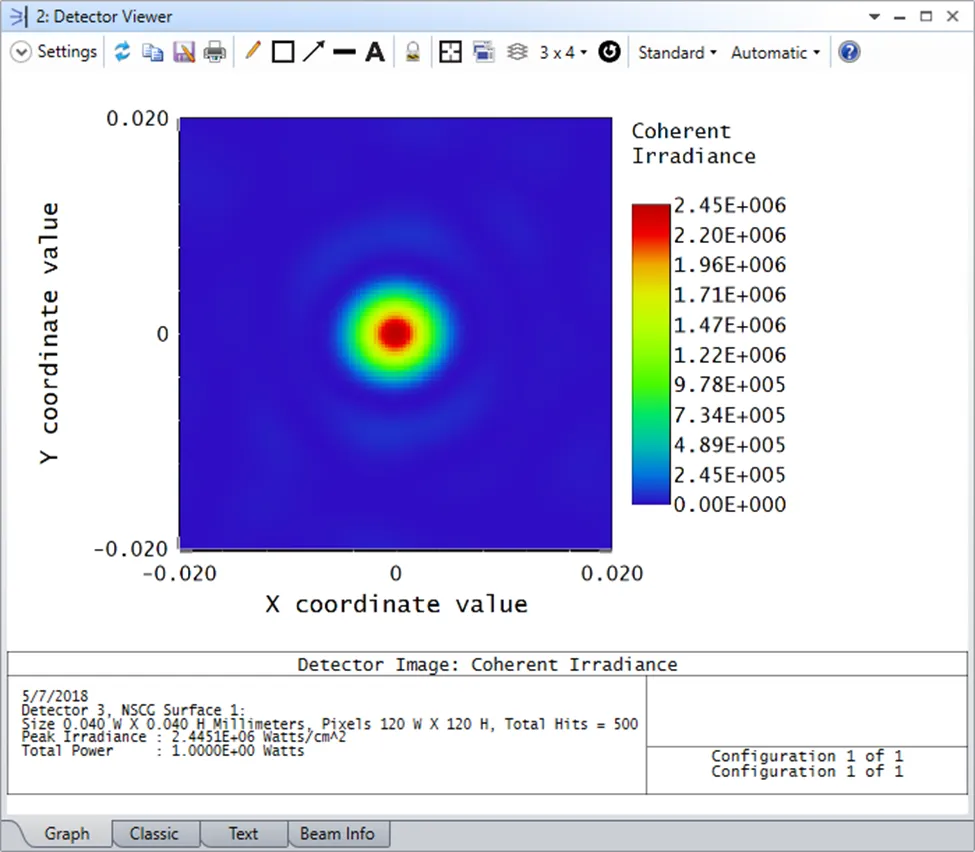Viewport: 975px width, 852px height.
Task: Select the pencil annotation tool
Action: click(252, 52)
